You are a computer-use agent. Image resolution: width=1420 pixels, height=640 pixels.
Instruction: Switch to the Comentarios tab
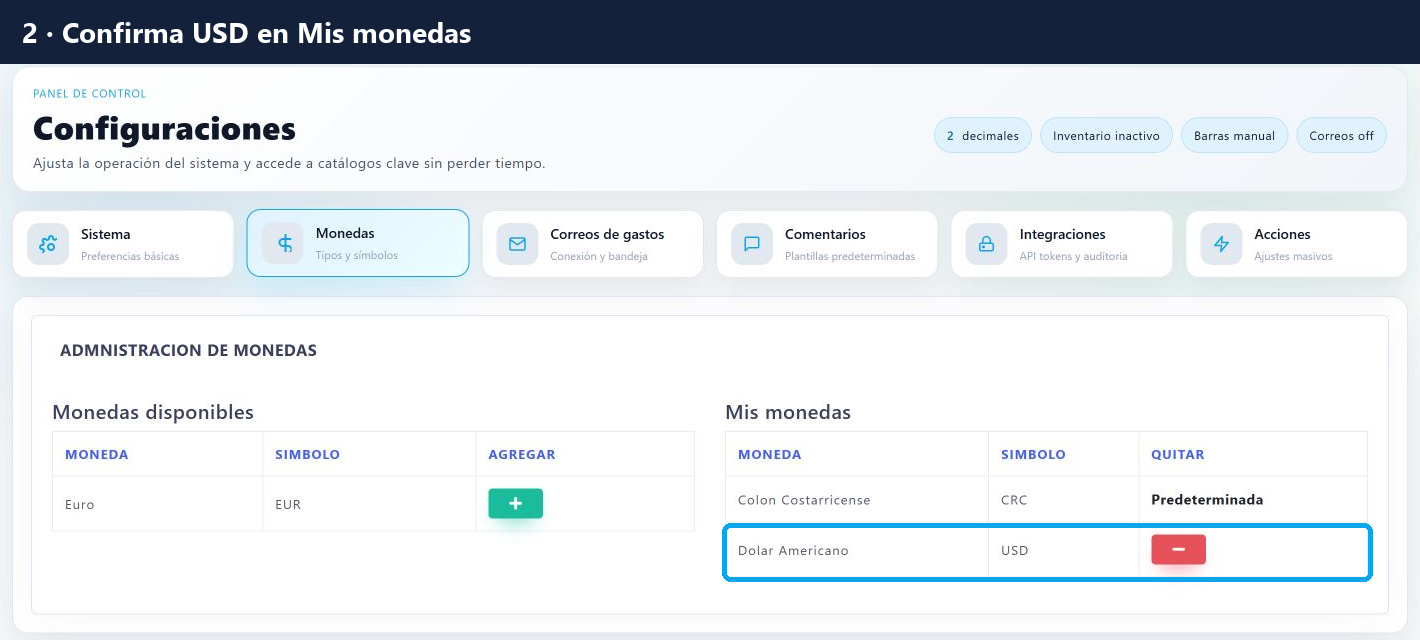(827, 244)
